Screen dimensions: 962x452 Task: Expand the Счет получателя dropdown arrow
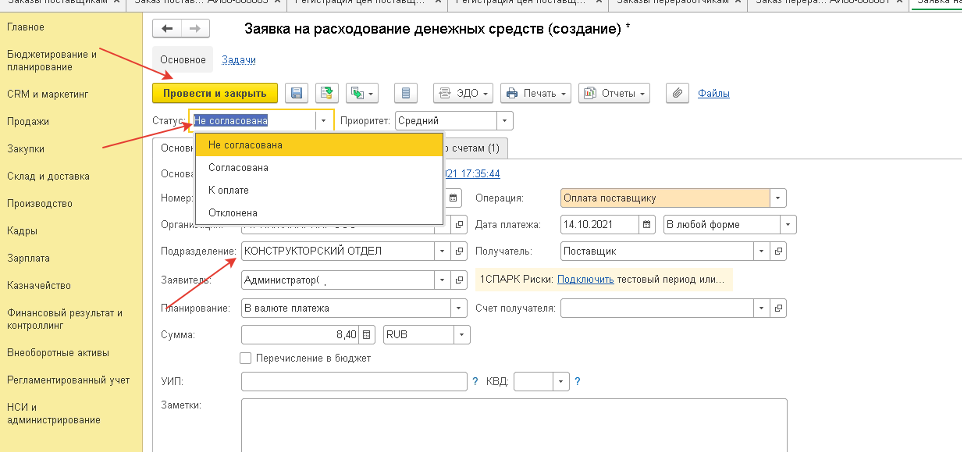[762, 308]
